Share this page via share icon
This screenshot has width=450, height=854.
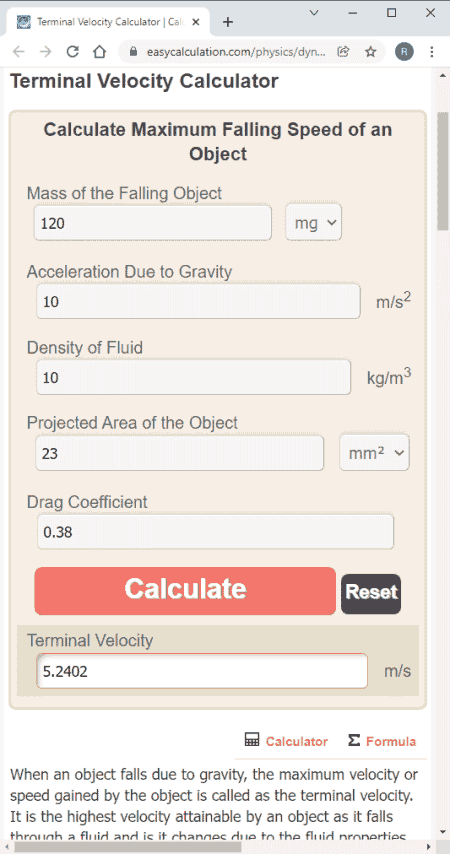coord(344,52)
